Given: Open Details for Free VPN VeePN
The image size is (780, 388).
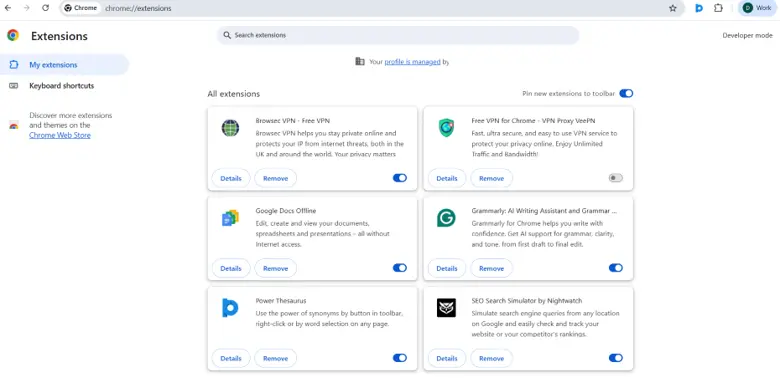Looking at the screenshot, I should (447, 178).
